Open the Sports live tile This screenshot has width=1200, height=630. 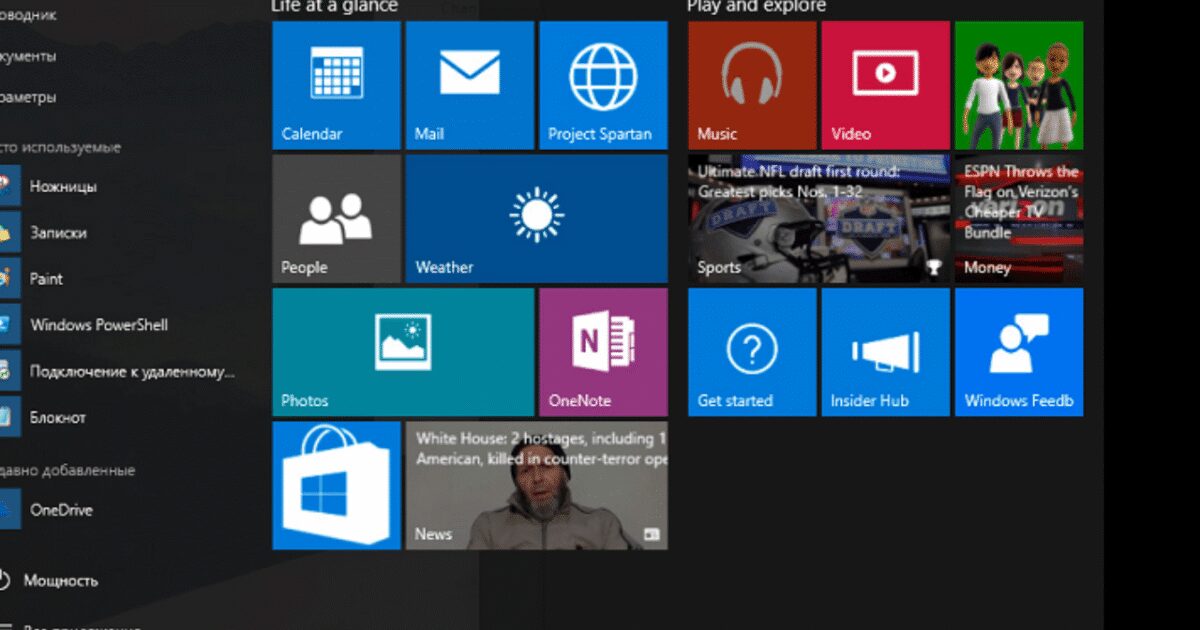pyautogui.click(x=819, y=219)
